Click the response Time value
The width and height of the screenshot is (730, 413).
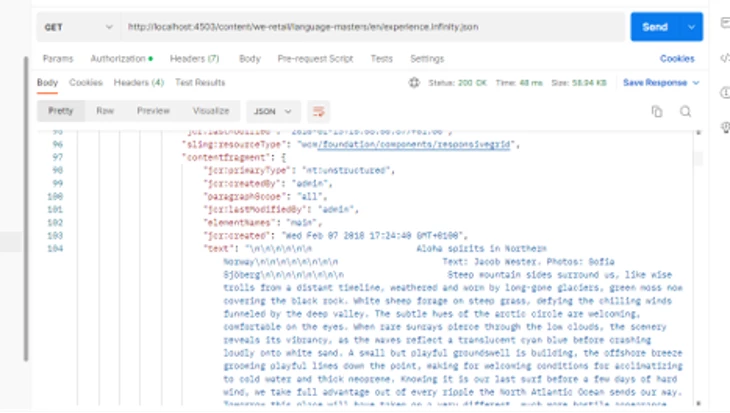tap(531, 83)
